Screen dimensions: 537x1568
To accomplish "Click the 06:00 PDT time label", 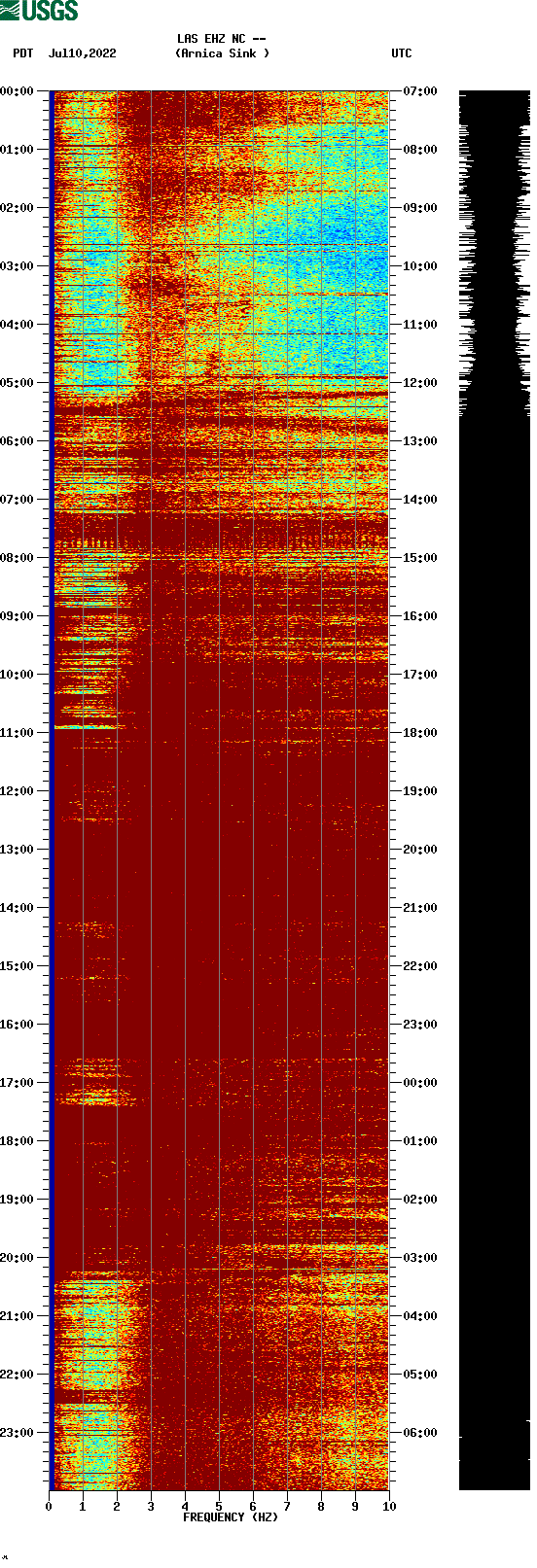I will 18,441.
